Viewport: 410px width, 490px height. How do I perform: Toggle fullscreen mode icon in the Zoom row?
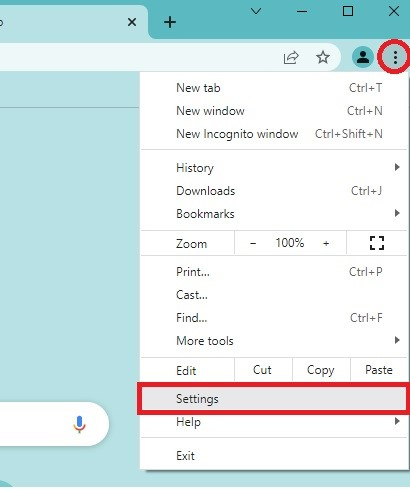tap(377, 243)
